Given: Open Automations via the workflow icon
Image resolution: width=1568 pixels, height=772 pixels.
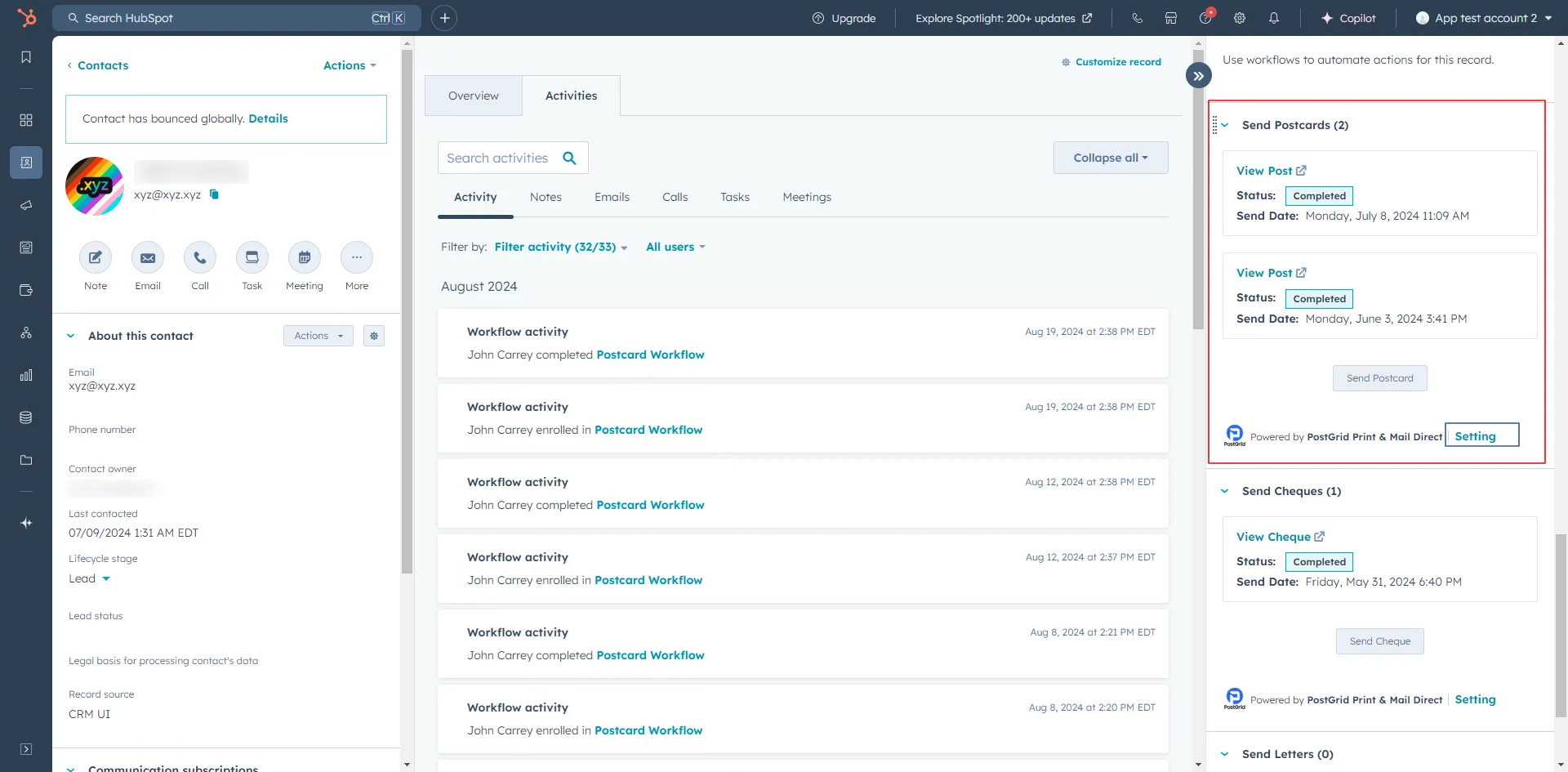Looking at the screenshot, I should [x=25, y=332].
